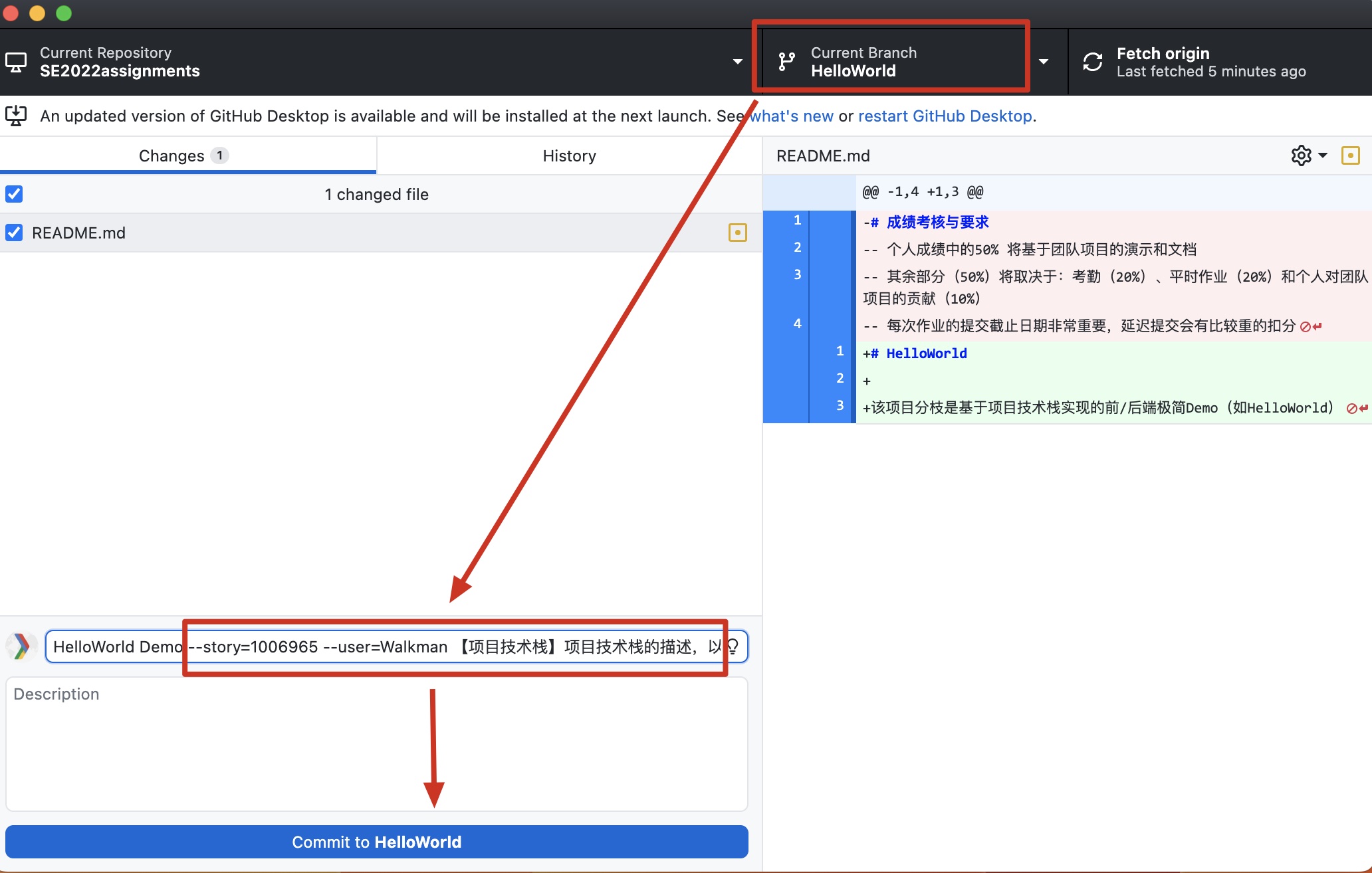Select added line 1 gutter number in diff
The image size is (1372, 873).
[x=840, y=351]
